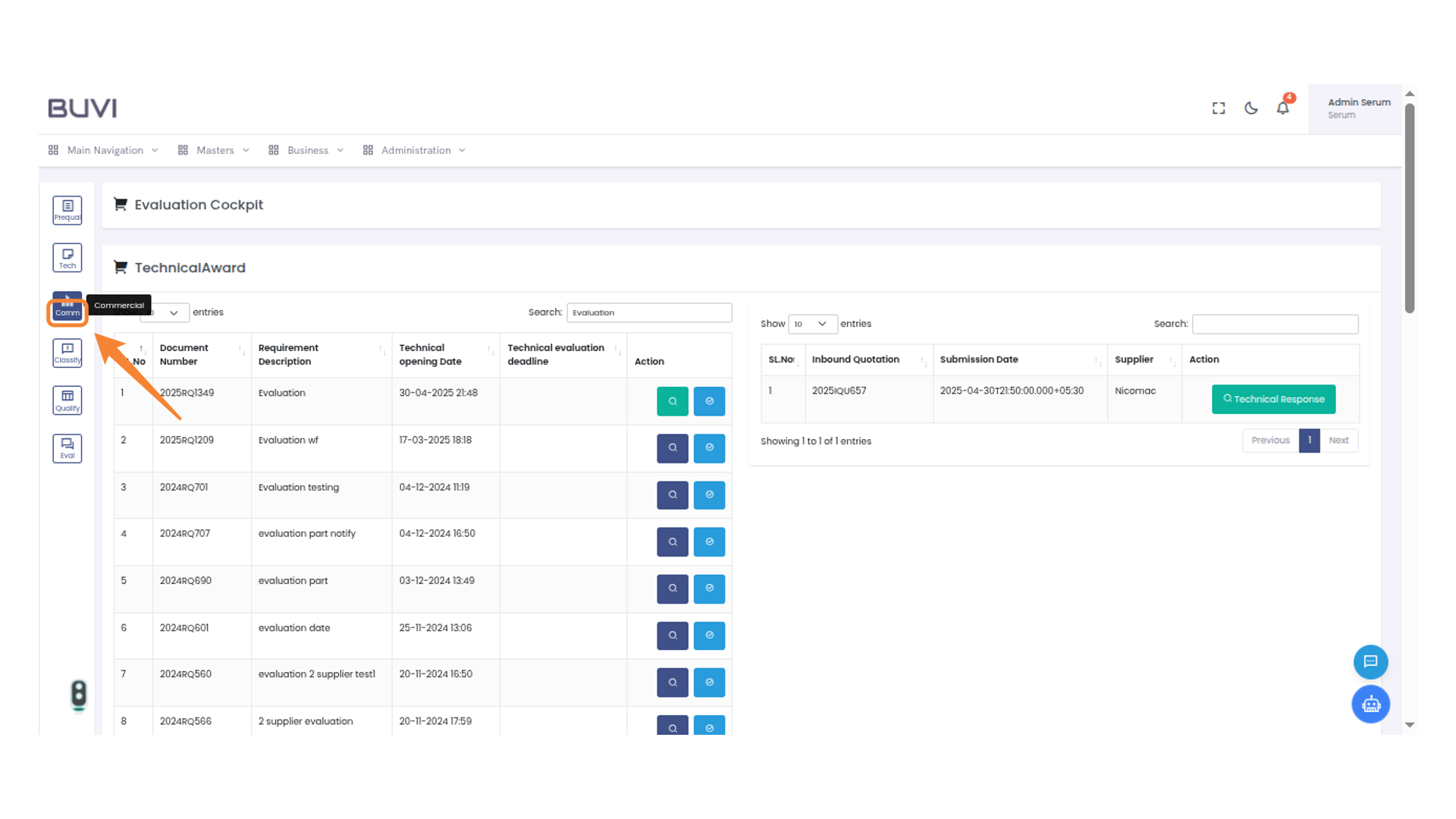Open the Prequal sidebar icon
This screenshot has width=1456, height=819.
(x=67, y=210)
